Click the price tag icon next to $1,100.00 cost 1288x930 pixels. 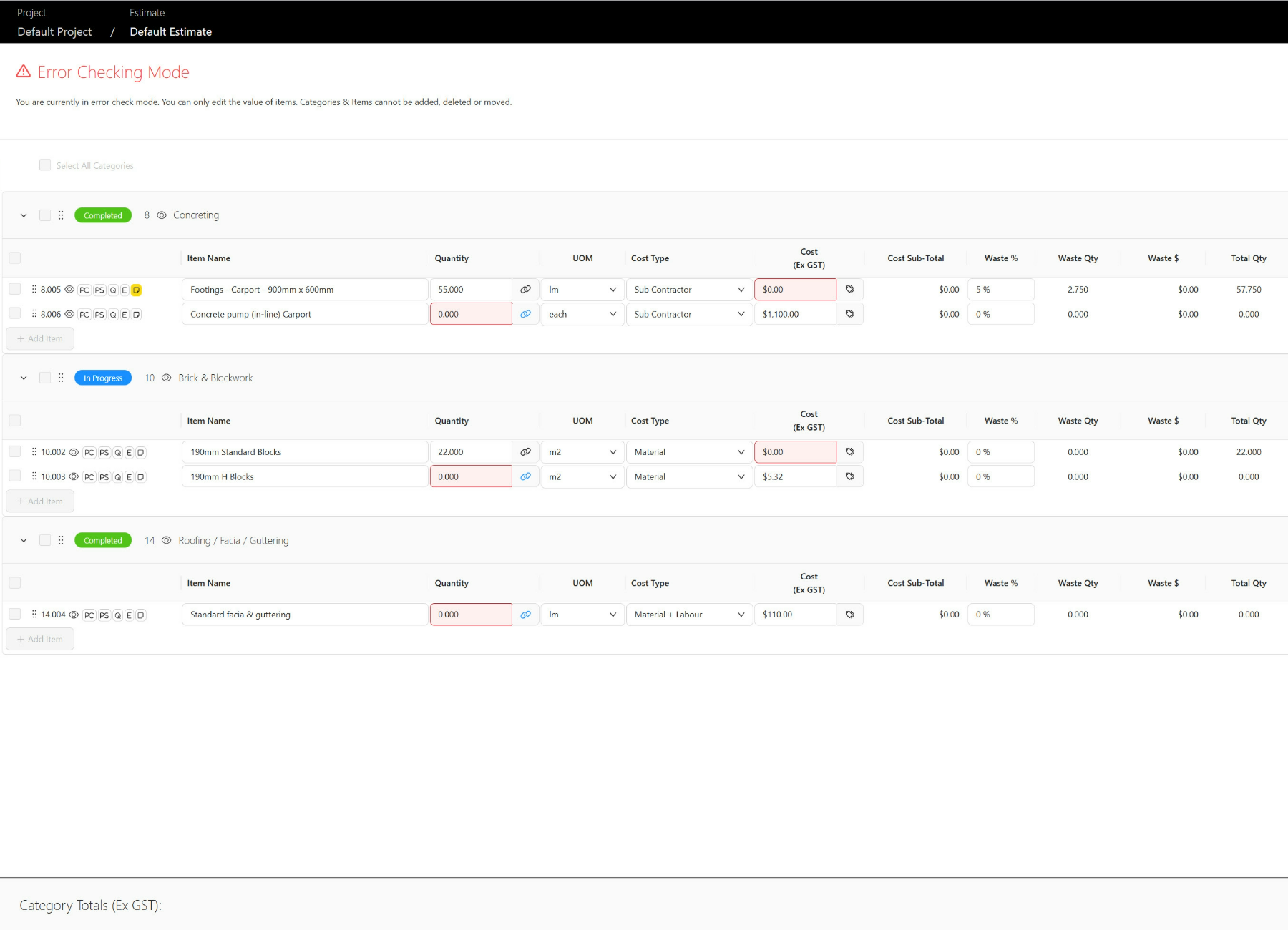[850, 313]
